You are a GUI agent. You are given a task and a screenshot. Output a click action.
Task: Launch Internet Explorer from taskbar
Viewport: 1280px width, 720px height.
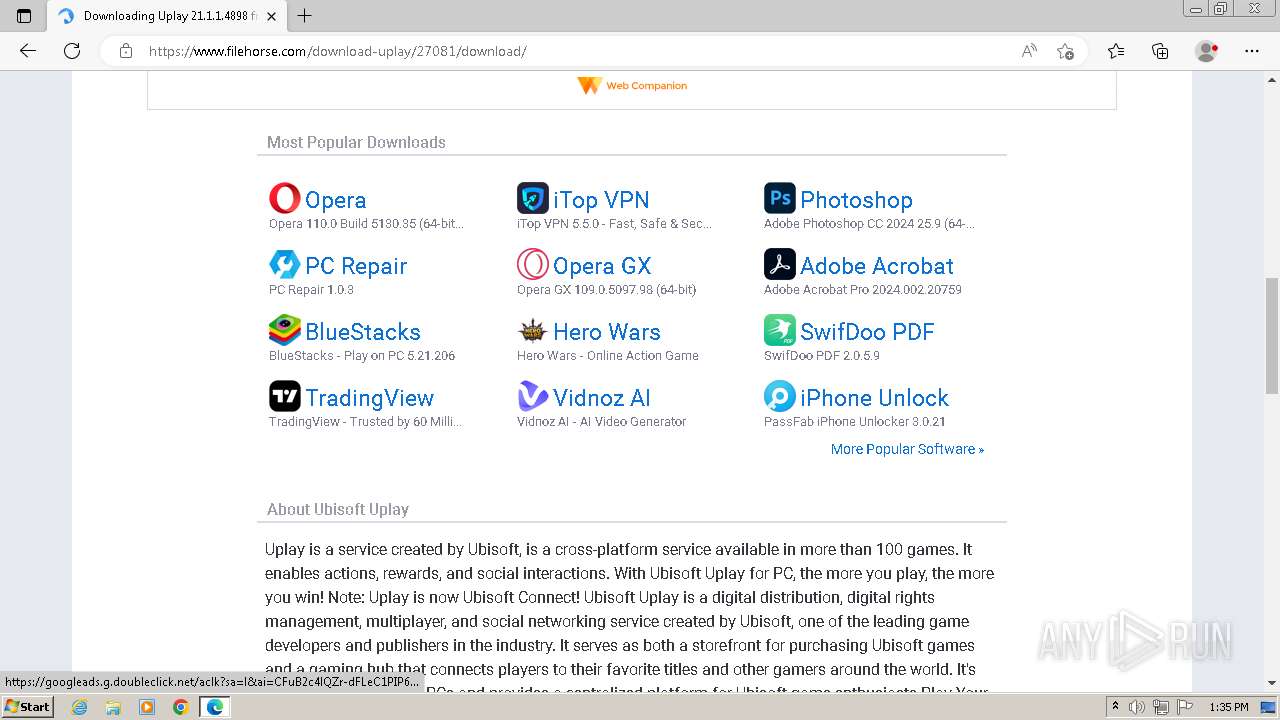(x=80, y=707)
